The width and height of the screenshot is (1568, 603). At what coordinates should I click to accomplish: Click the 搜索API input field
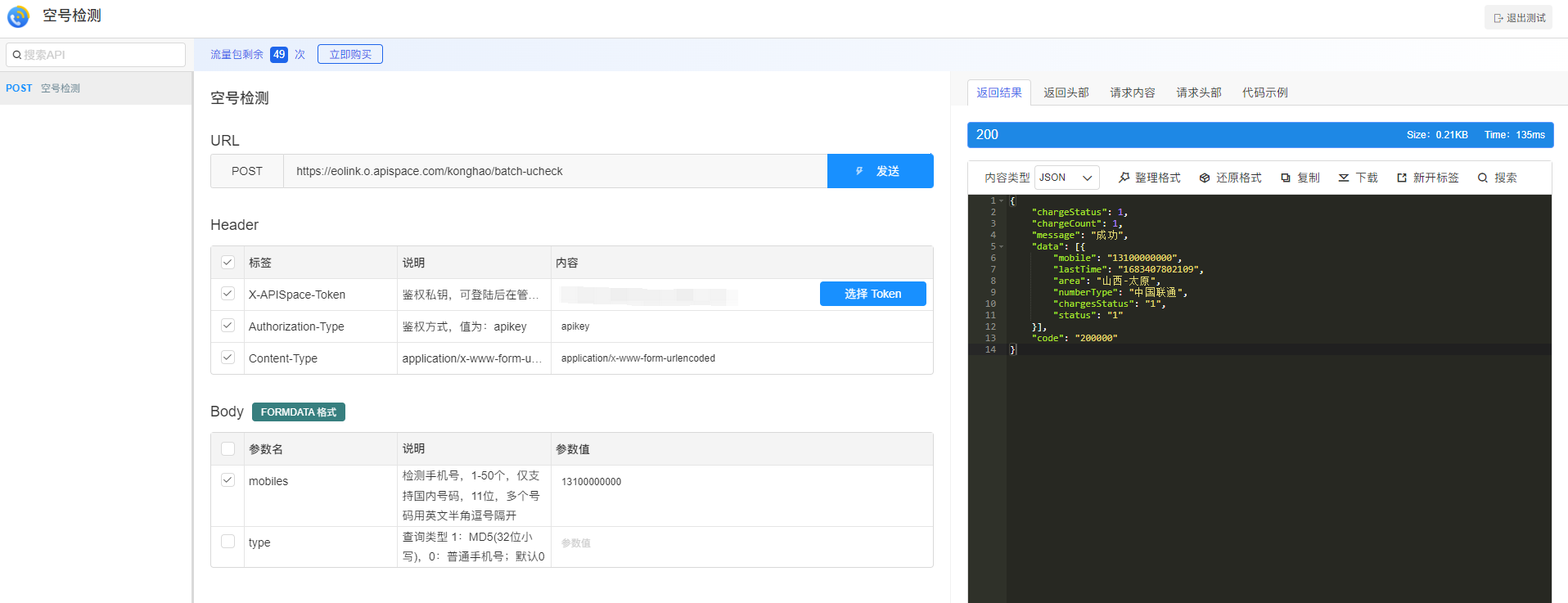[96, 55]
